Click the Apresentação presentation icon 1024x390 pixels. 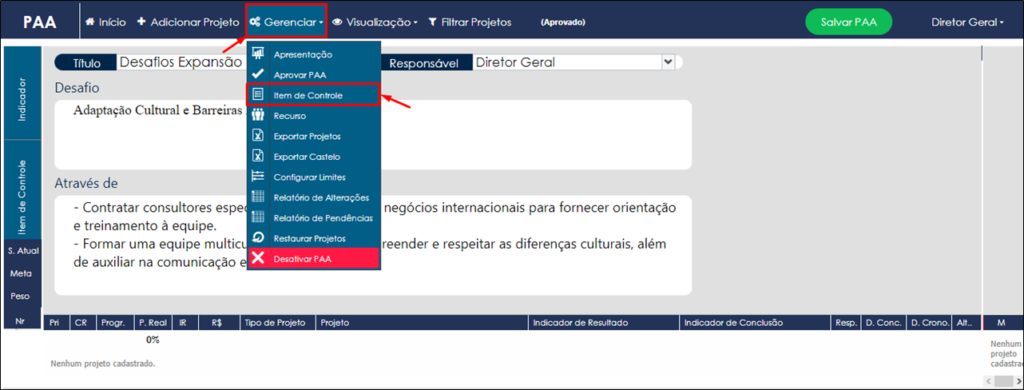(258, 54)
